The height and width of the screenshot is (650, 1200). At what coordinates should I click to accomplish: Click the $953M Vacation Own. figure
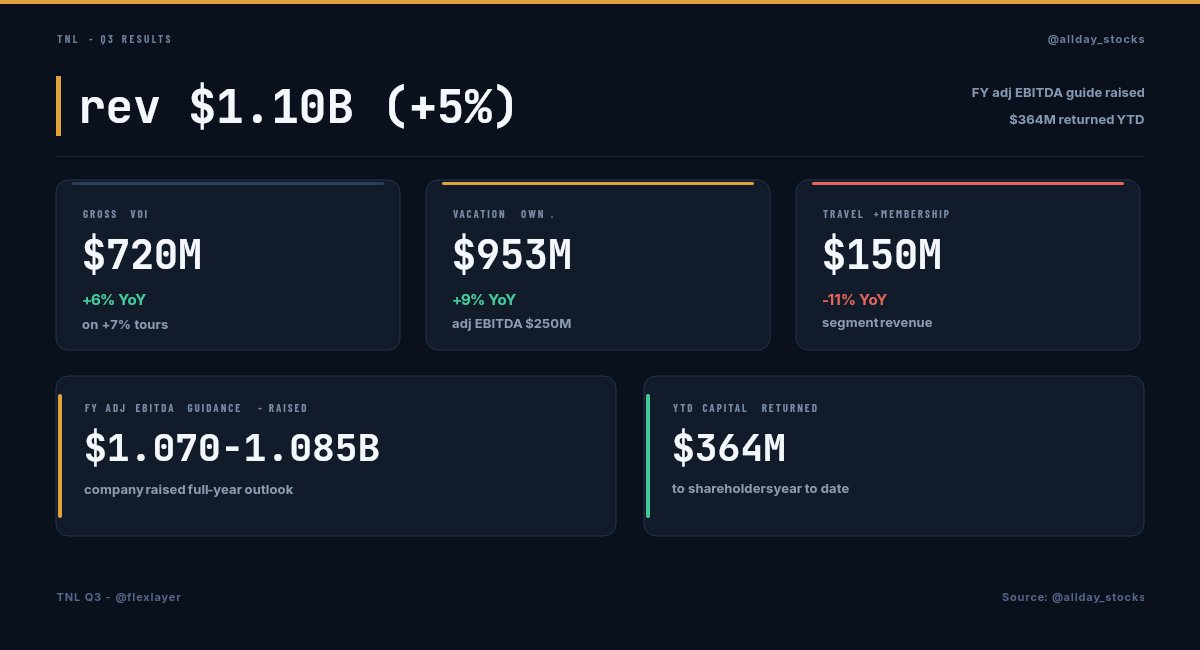[512, 255]
